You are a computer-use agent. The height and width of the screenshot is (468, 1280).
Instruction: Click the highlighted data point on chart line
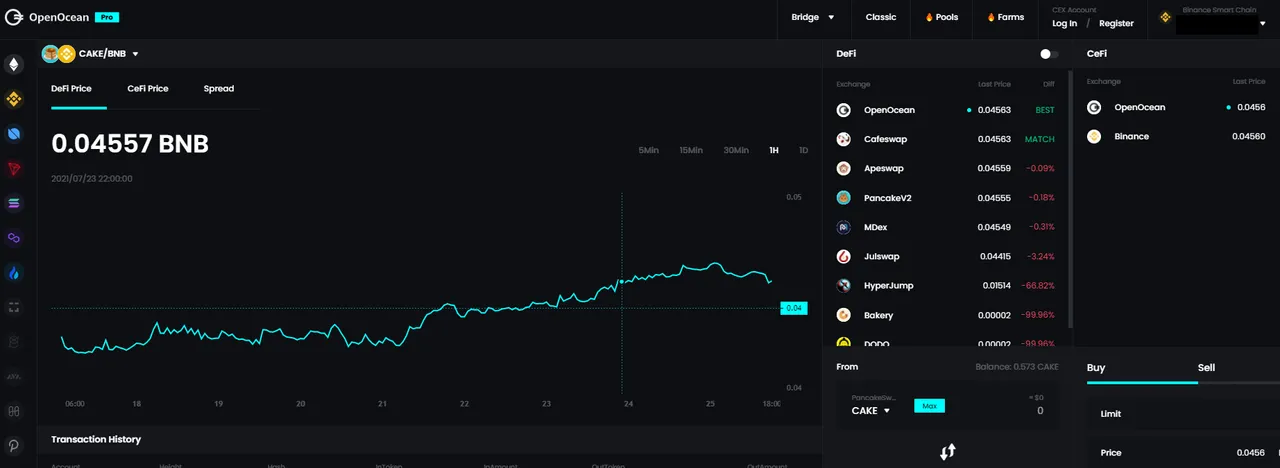point(622,282)
